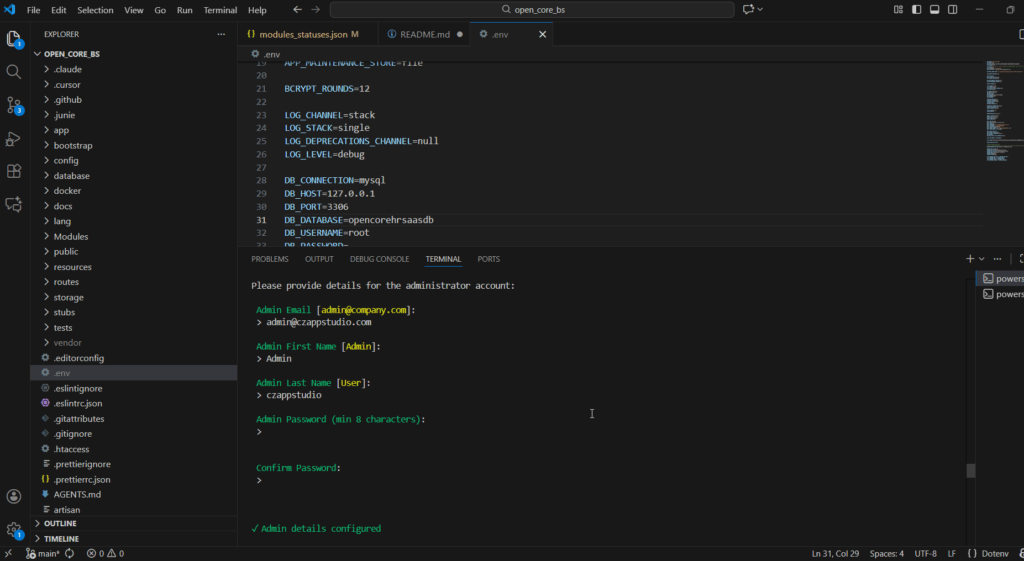Expand the TIMELINE section
Viewport: 1024px width, 561px height.
point(61,538)
